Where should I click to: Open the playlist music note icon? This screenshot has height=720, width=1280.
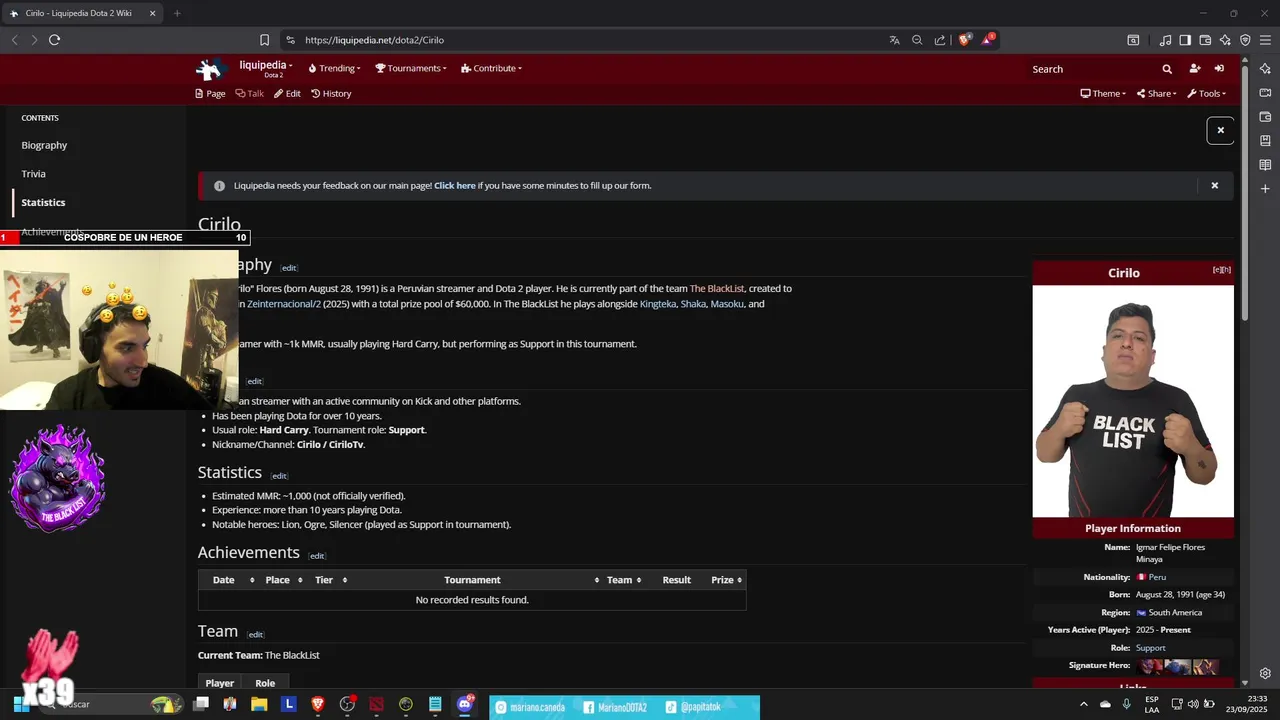1165,40
